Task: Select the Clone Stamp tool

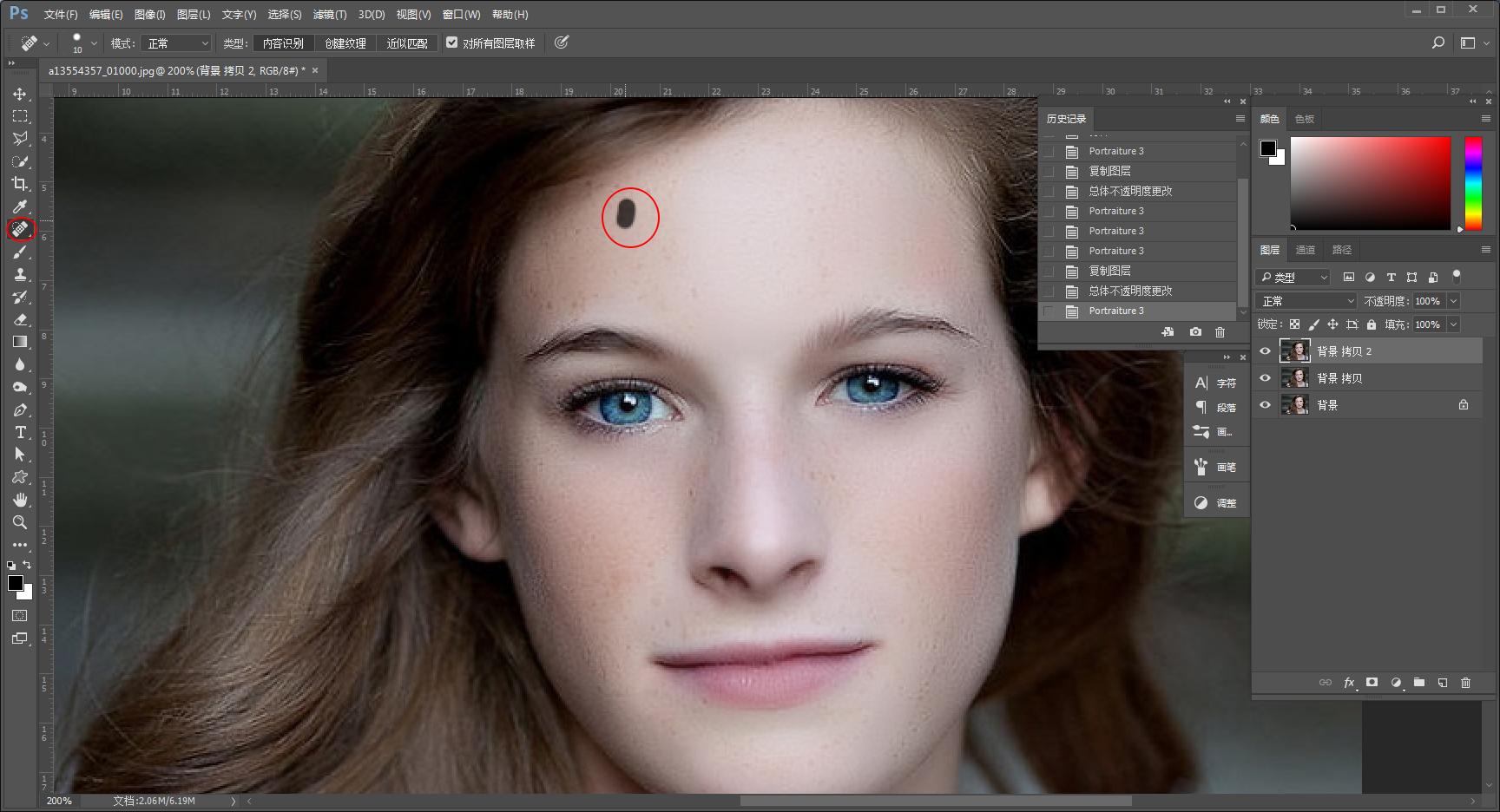Action: coord(20,274)
